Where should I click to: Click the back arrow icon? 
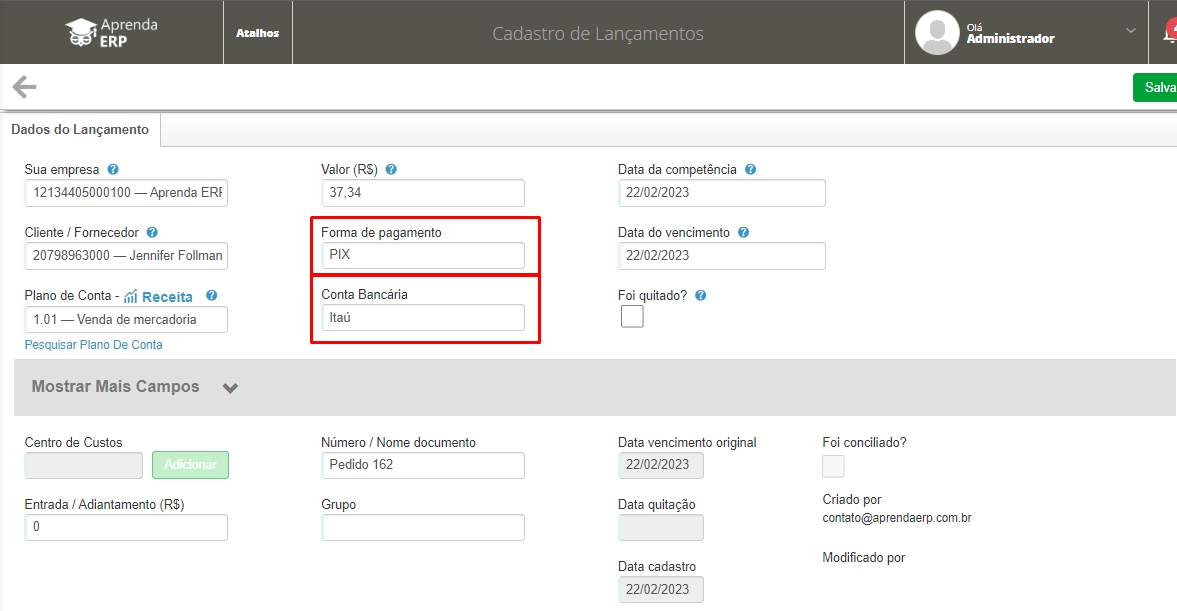(24, 87)
